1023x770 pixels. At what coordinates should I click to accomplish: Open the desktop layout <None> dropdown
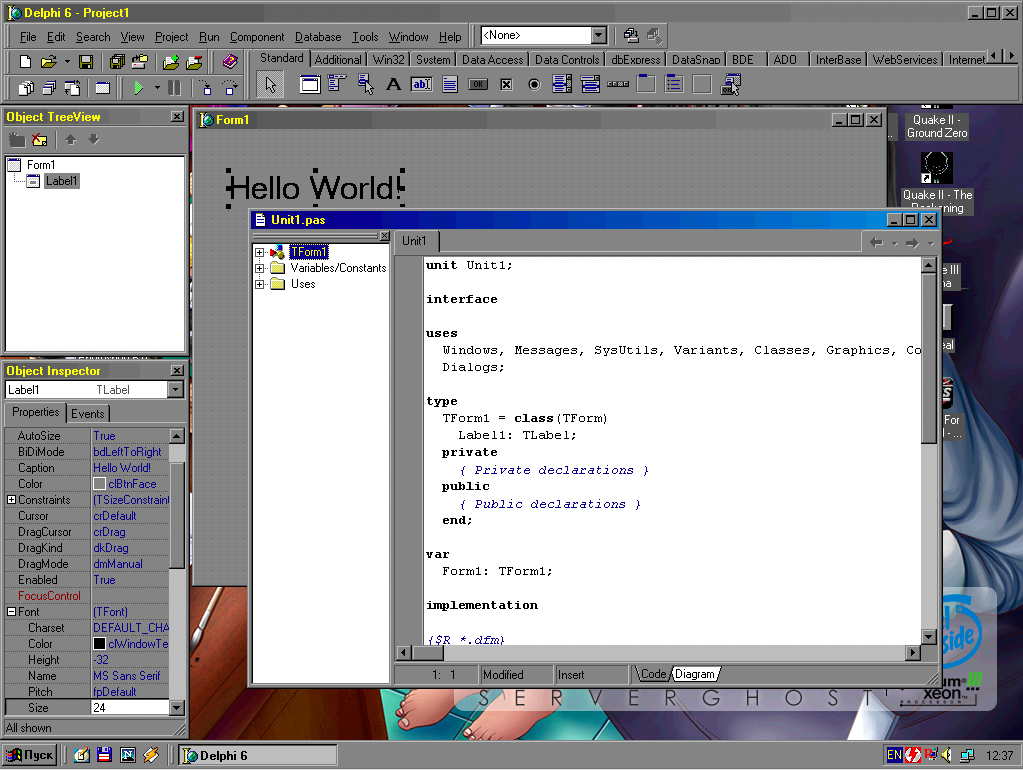[598, 36]
